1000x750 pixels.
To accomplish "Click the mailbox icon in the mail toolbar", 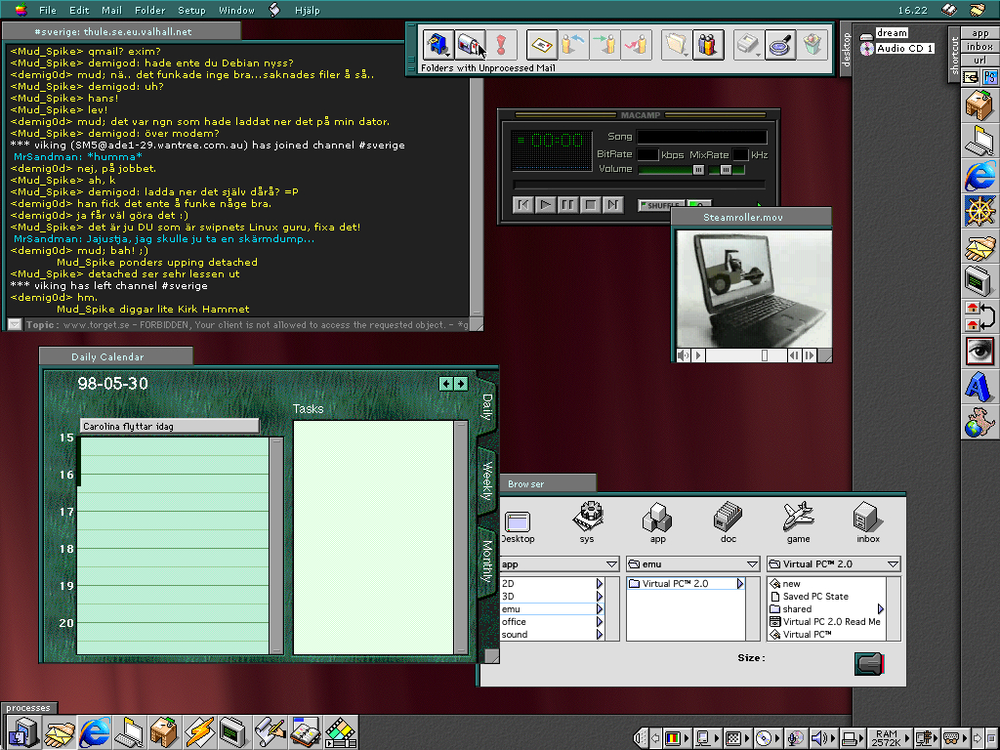I will (470, 45).
